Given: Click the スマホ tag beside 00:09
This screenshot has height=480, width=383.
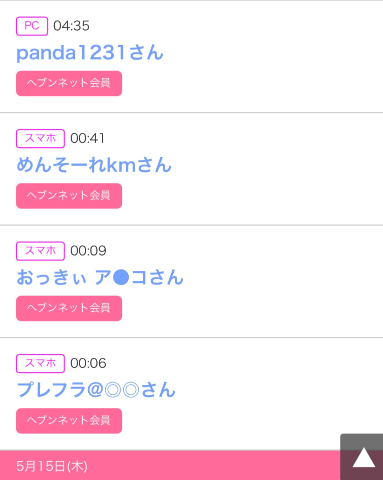Looking at the screenshot, I should (x=40, y=251).
